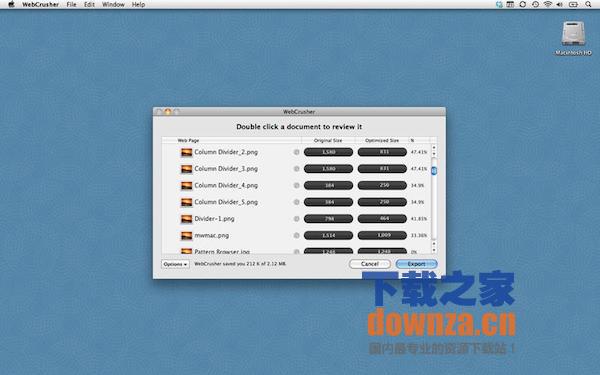This screenshot has width=600, height=375.
Task: Click the Time Machine menu bar icon
Action: point(535,4)
